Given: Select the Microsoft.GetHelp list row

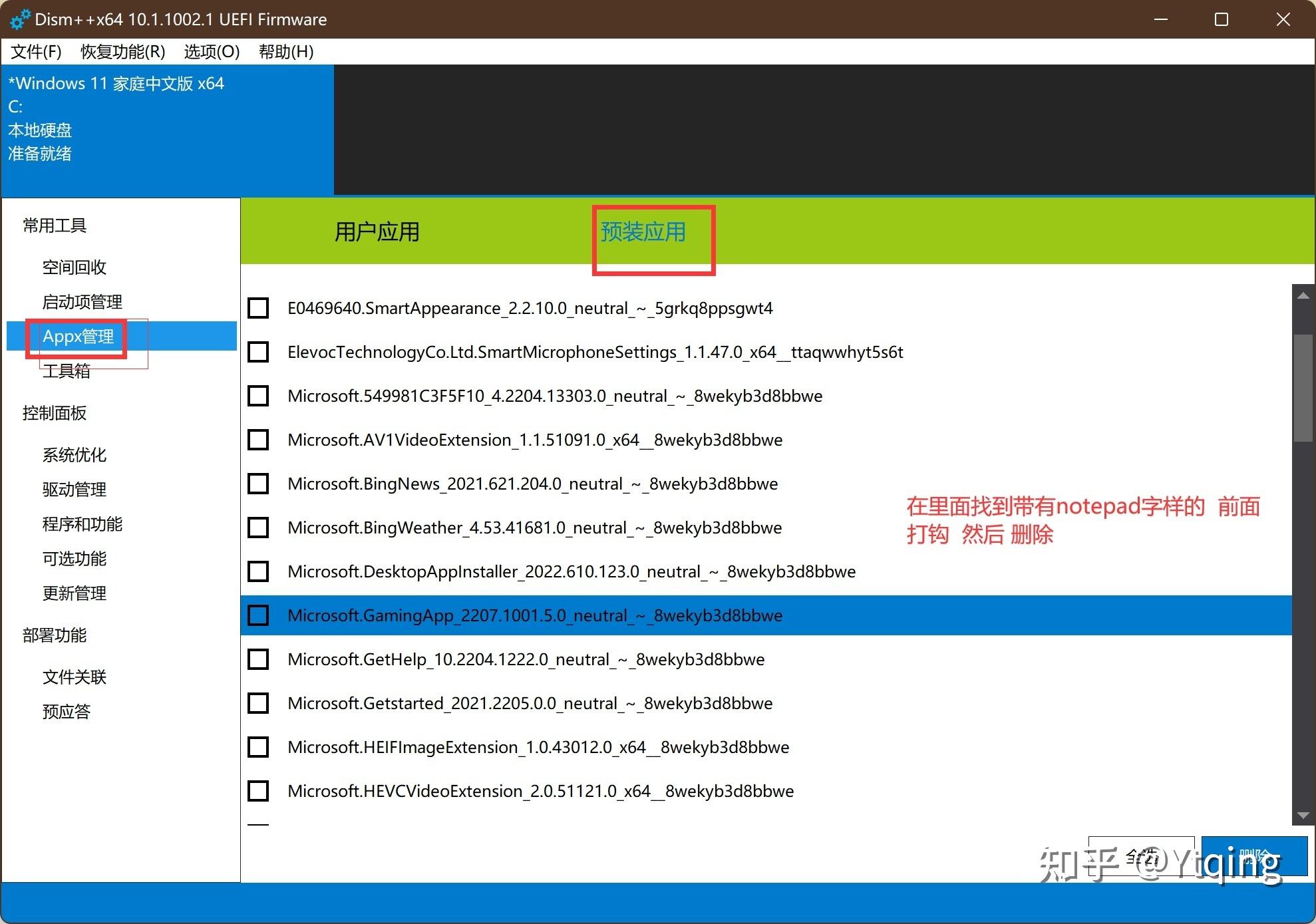Looking at the screenshot, I should [x=526, y=659].
